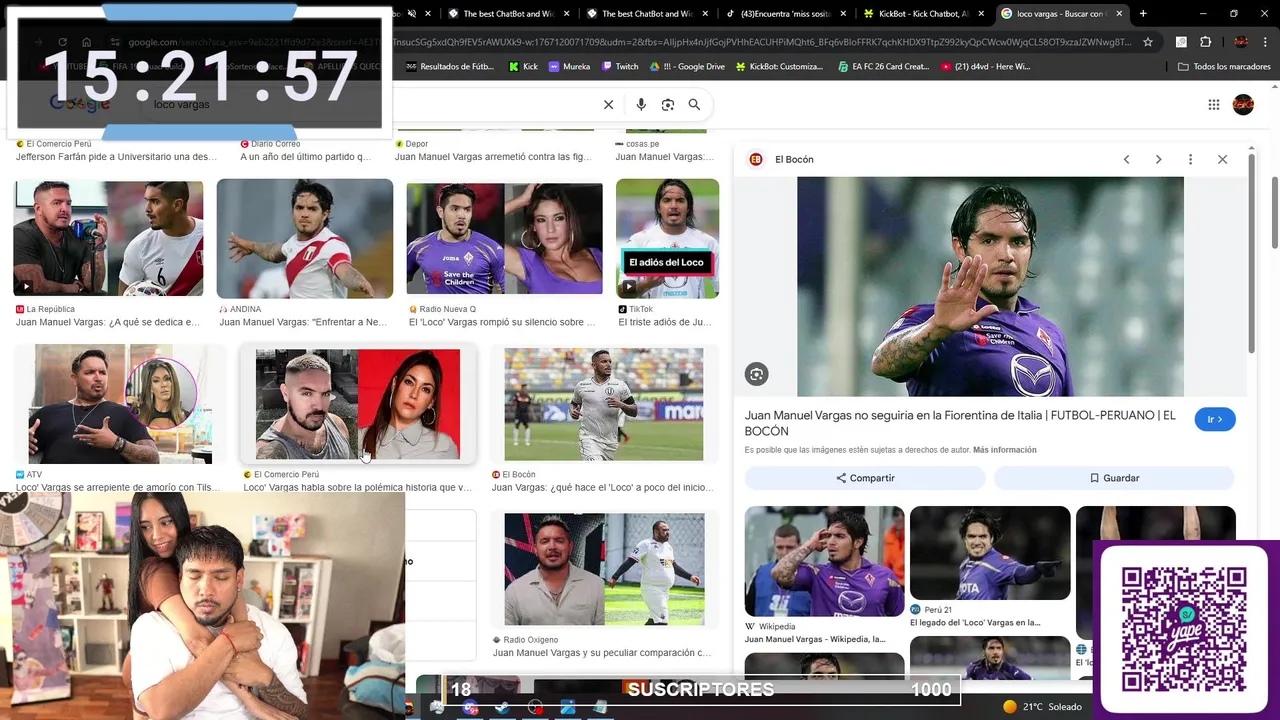Open Radio Nueva Q image result

coord(504,239)
